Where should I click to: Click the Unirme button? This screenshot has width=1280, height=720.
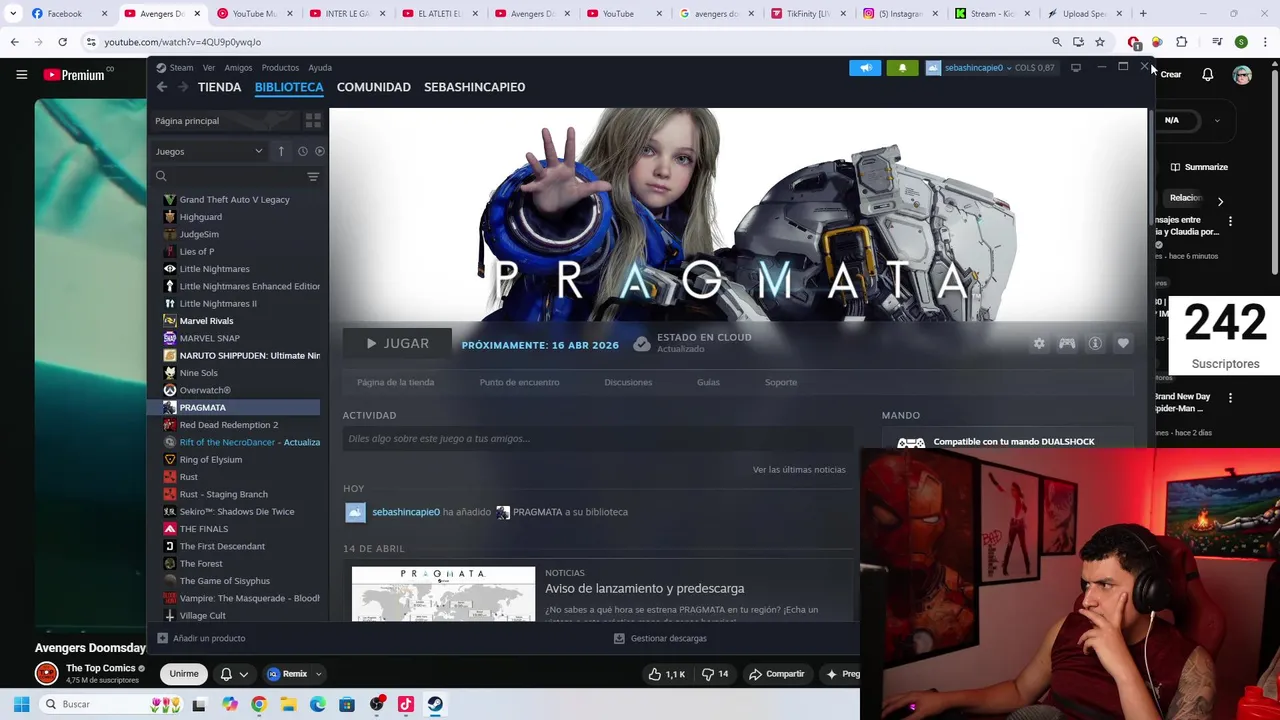[x=184, y=674]
